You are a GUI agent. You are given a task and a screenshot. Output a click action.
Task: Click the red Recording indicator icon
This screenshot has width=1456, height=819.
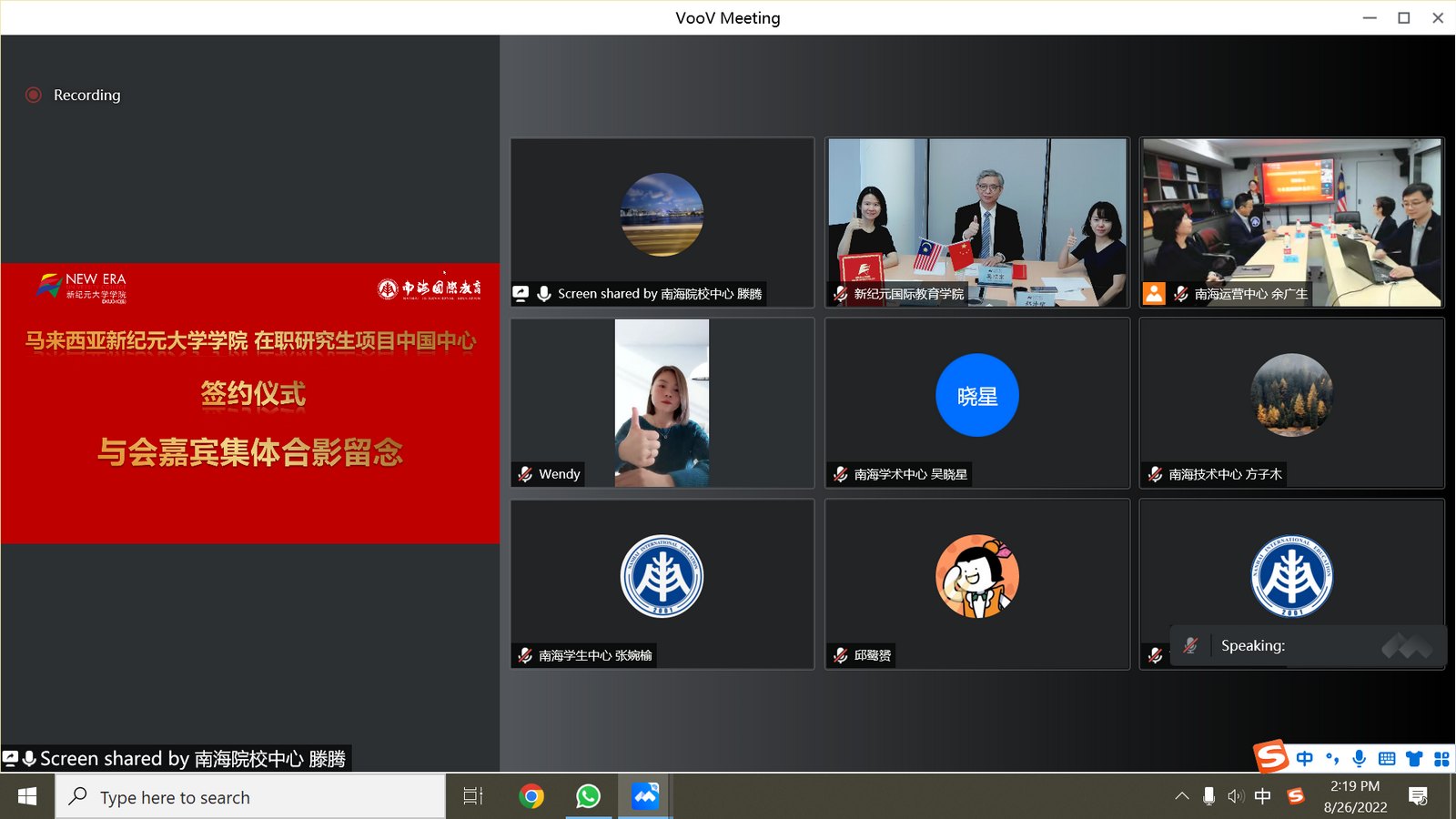(x=34, y=95)
